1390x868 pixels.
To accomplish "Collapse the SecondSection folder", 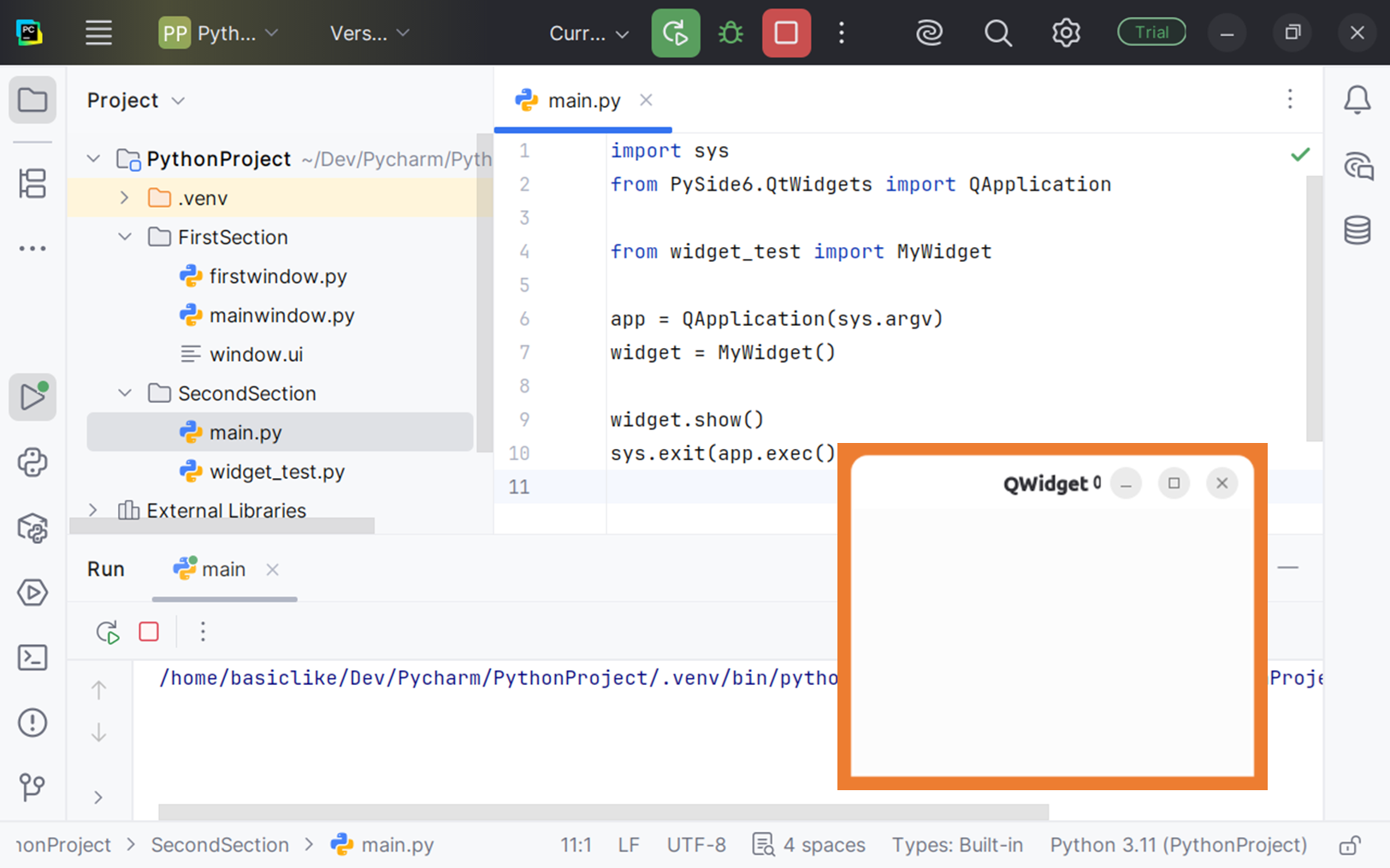I will point(125,393).
